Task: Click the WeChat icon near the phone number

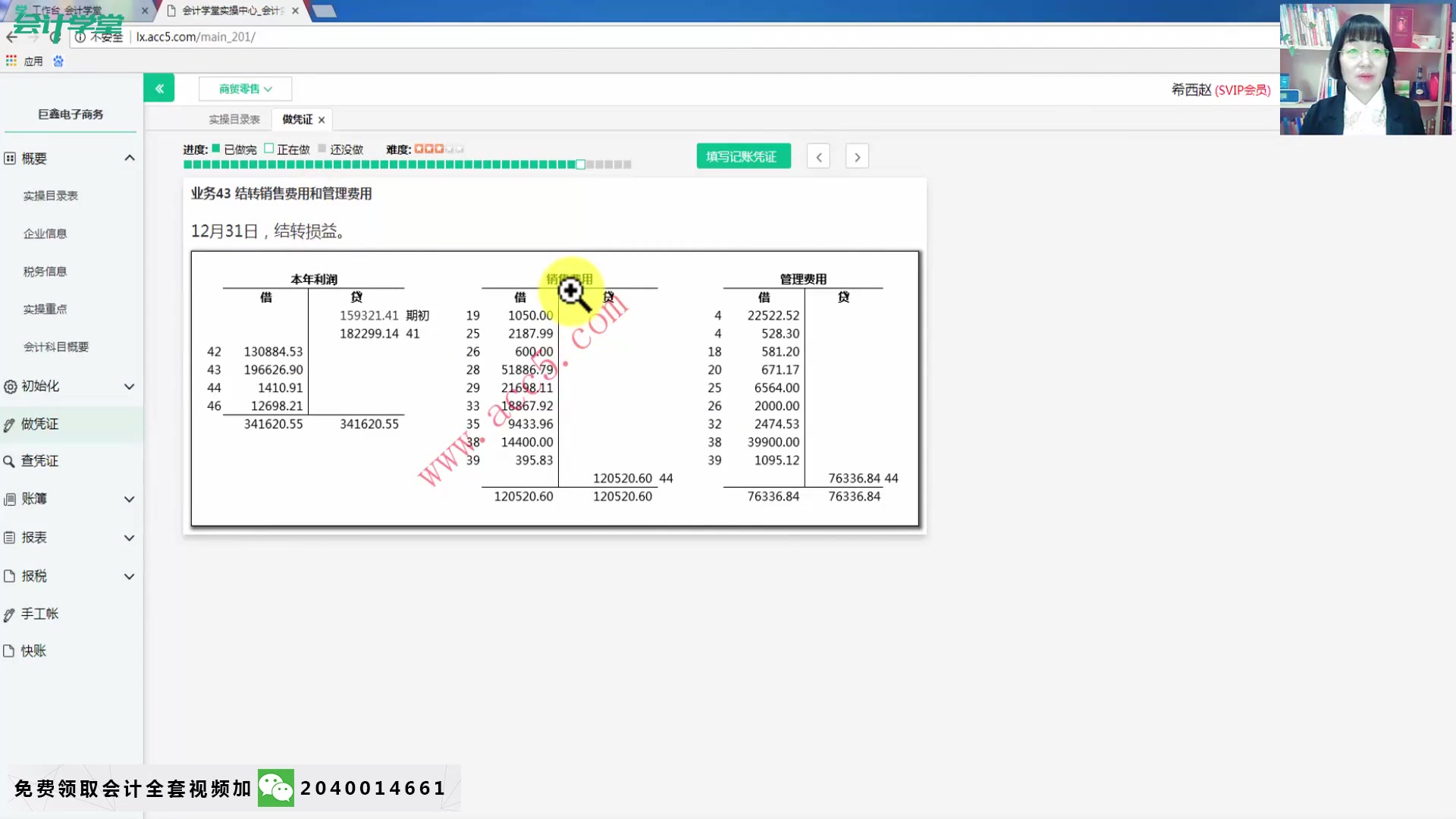Action: [x=276, y=788]
